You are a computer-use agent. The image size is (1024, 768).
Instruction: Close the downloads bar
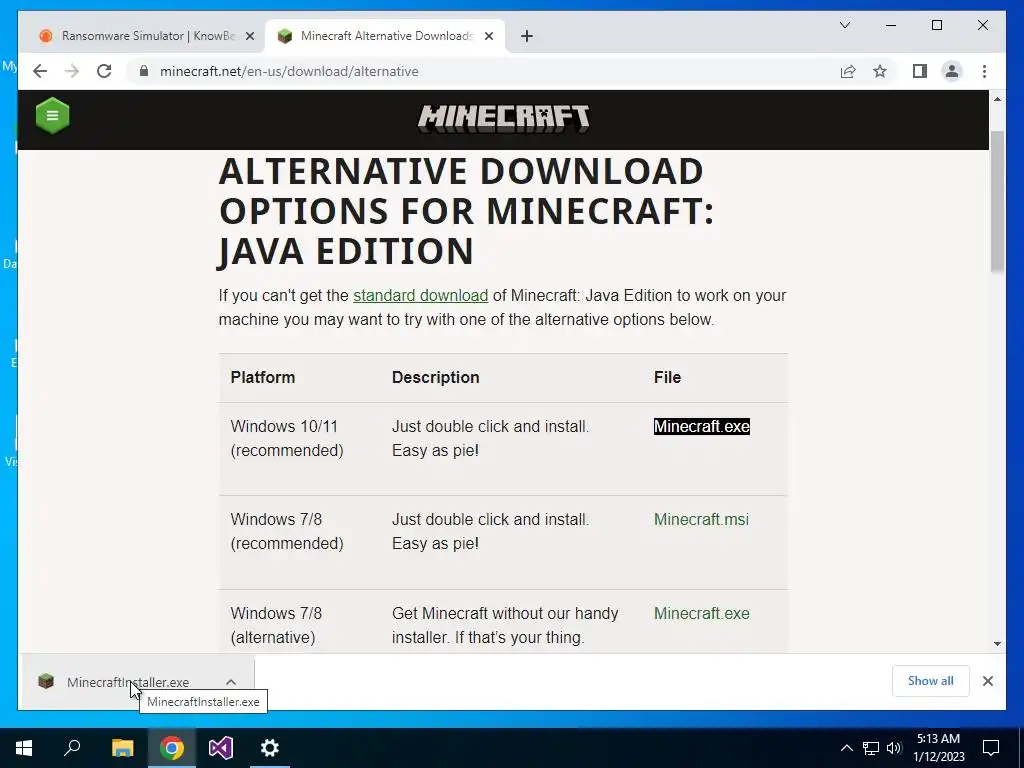click(x=987, y=681)
